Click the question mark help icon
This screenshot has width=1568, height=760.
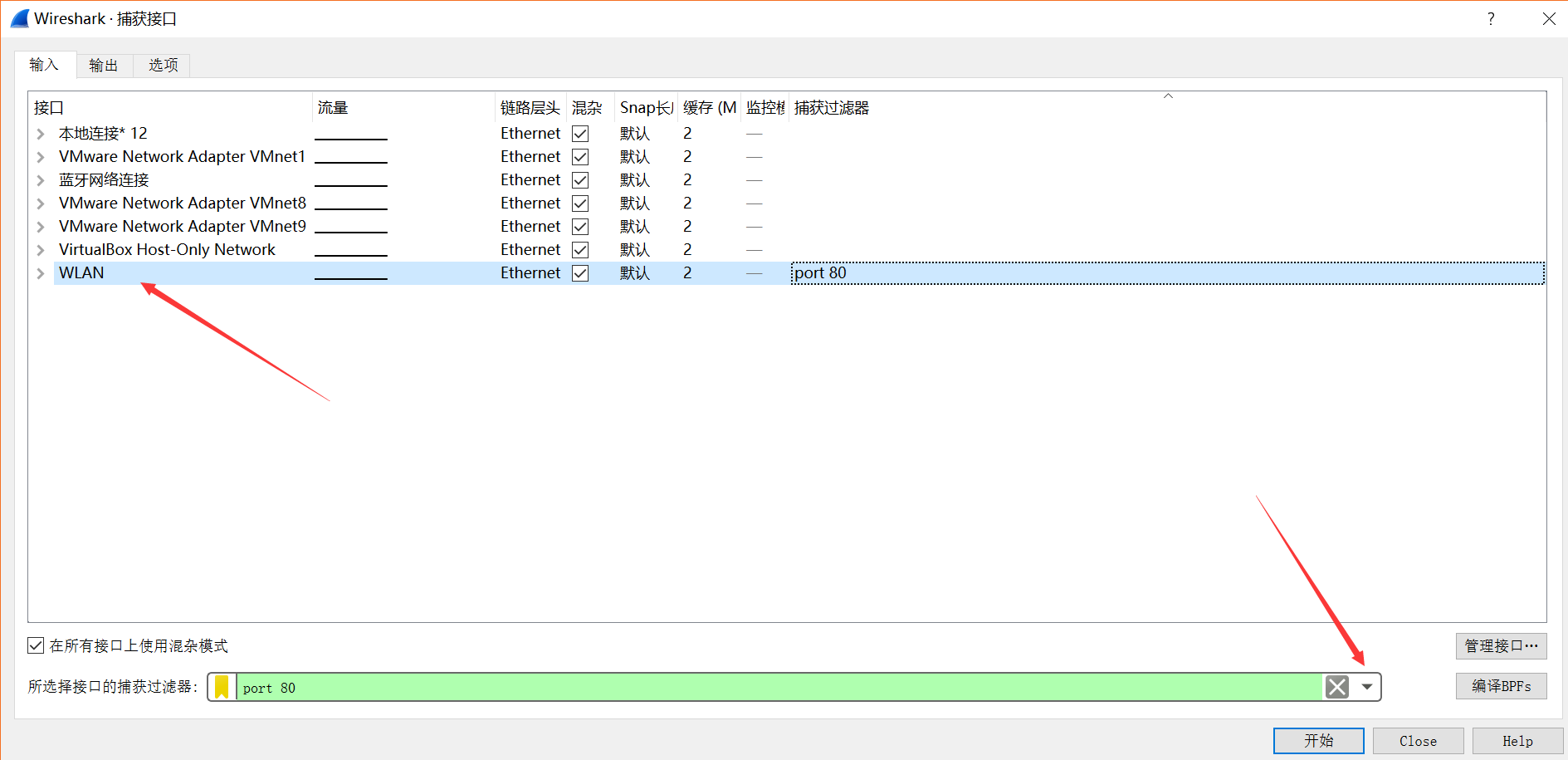pos(1491,18)
